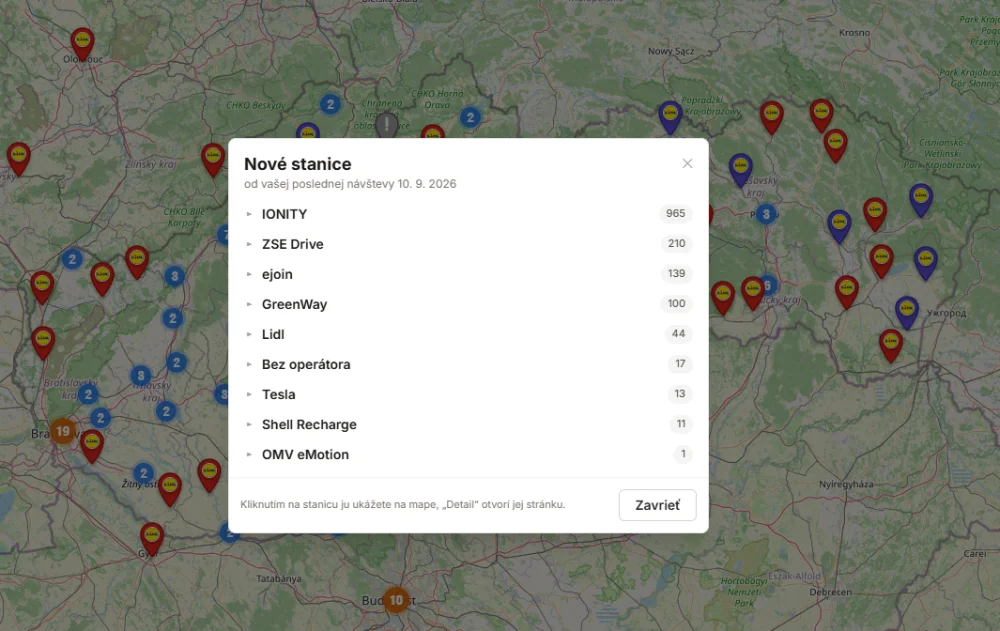Click the 13 count badge for Tesla
Viewport: 1000px width, 631px height.
click(x=680, y=394)
